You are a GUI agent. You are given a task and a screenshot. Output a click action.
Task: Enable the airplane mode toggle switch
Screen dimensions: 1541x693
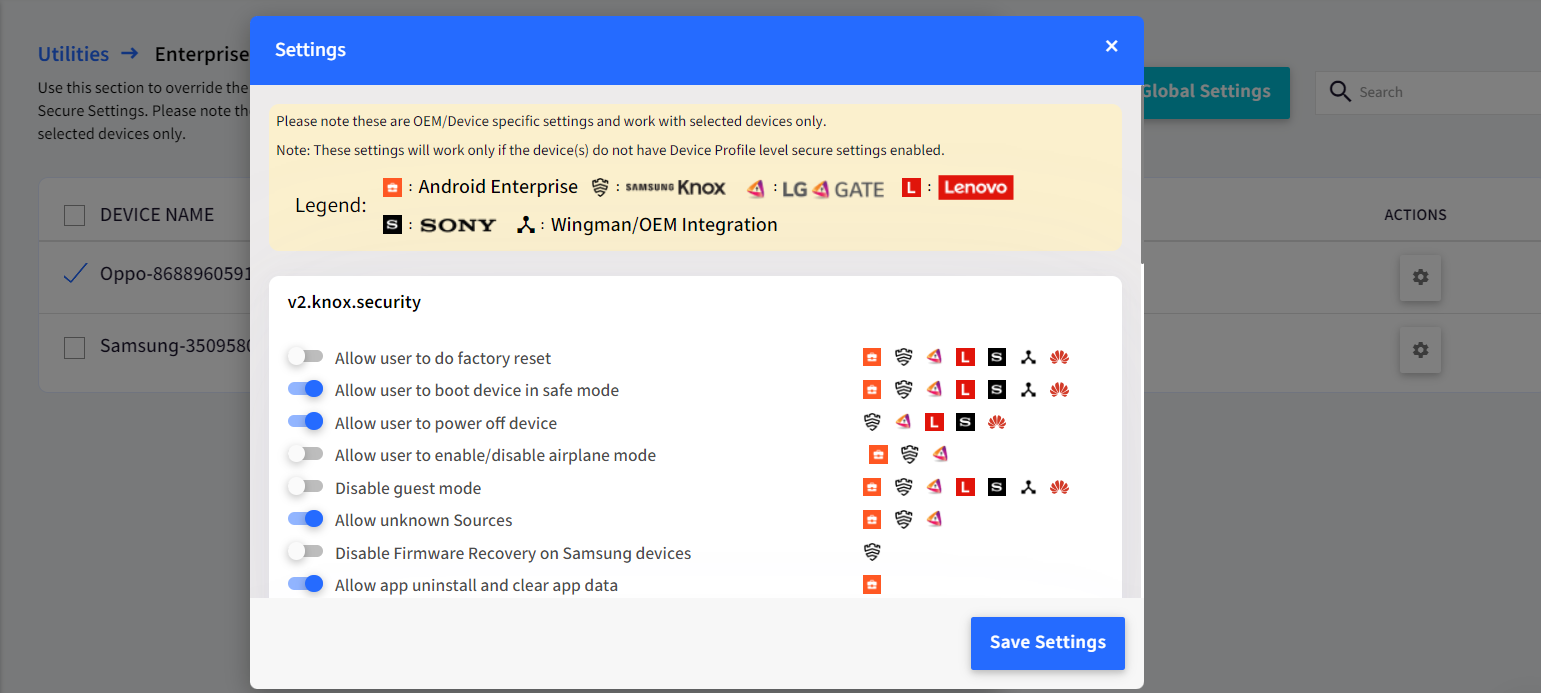point(305,454)
